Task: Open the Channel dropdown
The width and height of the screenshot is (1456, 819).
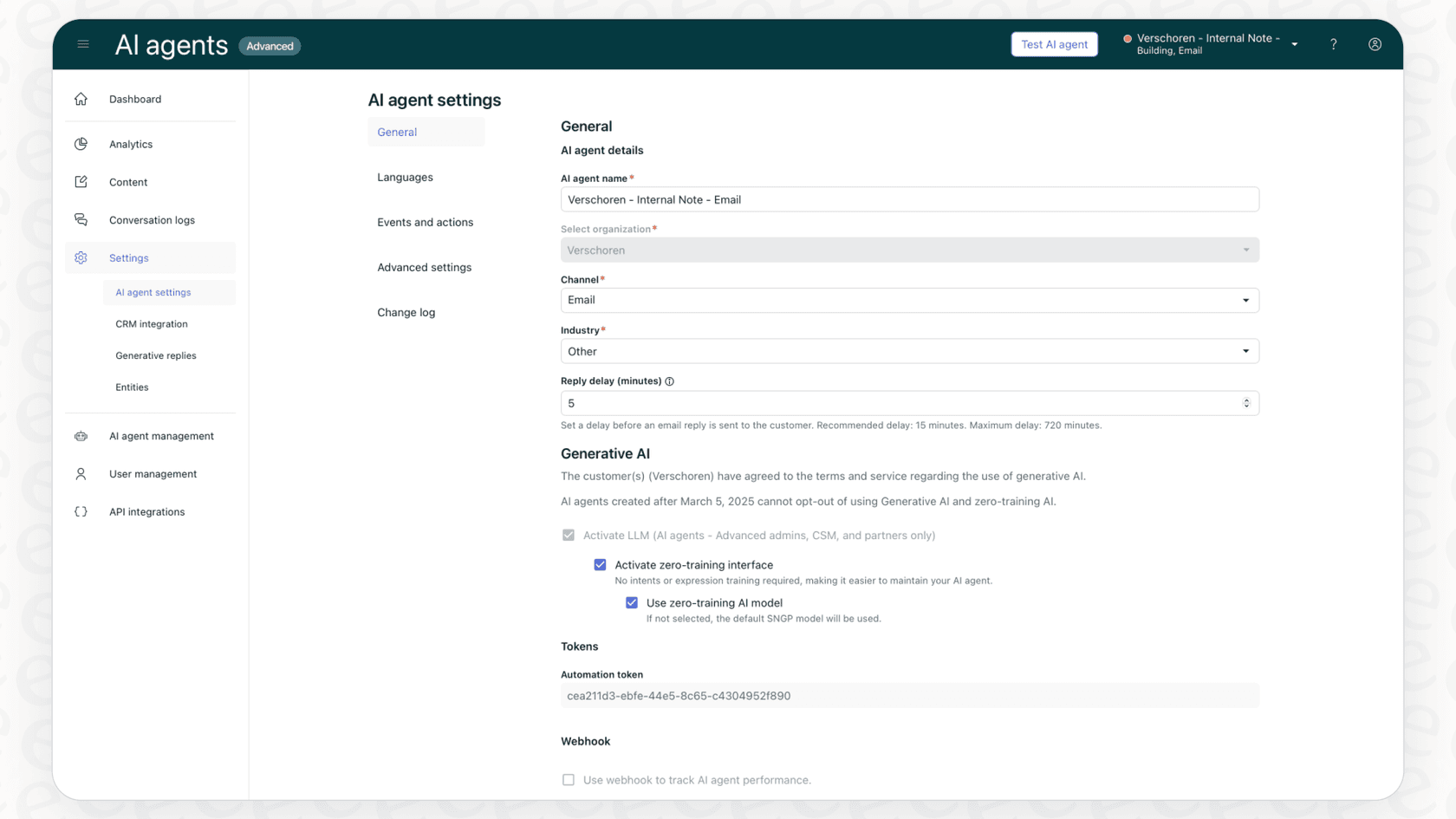Action: coord(1246,300)
